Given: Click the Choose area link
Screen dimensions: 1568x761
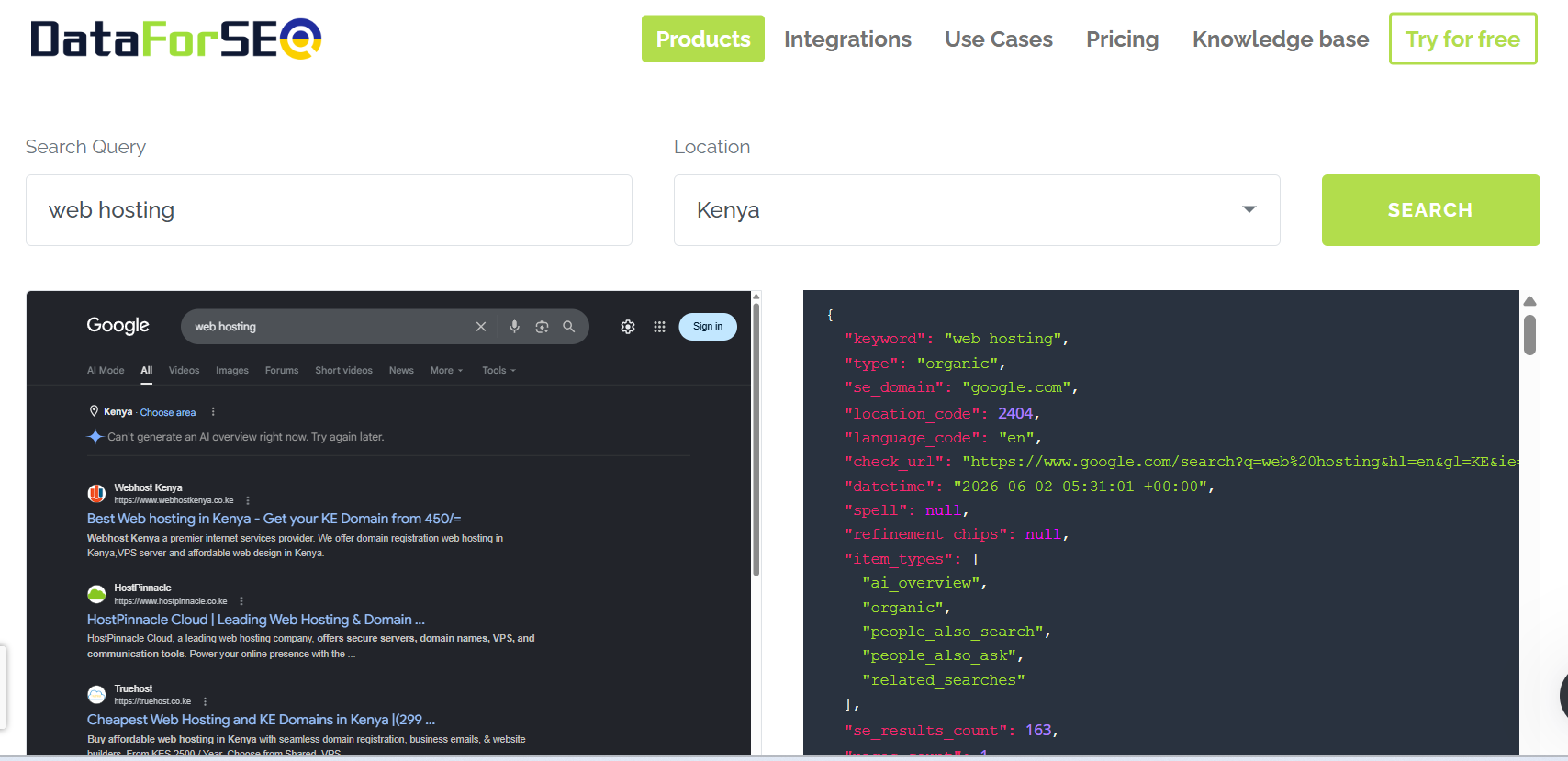Looking at the screenshot, I should coord(168,412).
